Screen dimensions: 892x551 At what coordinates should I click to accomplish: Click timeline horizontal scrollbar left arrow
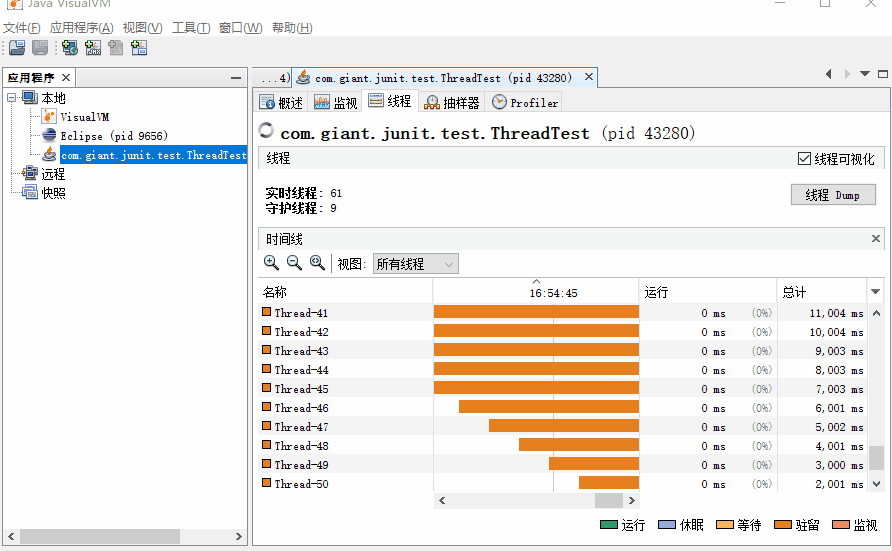(x=442, y=500)
